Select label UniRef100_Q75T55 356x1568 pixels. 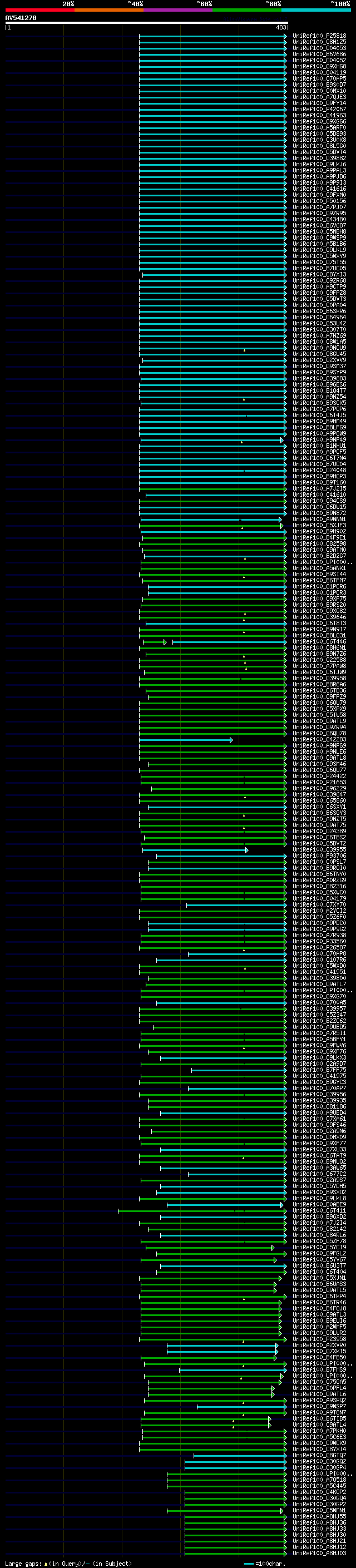pos(319,263)
